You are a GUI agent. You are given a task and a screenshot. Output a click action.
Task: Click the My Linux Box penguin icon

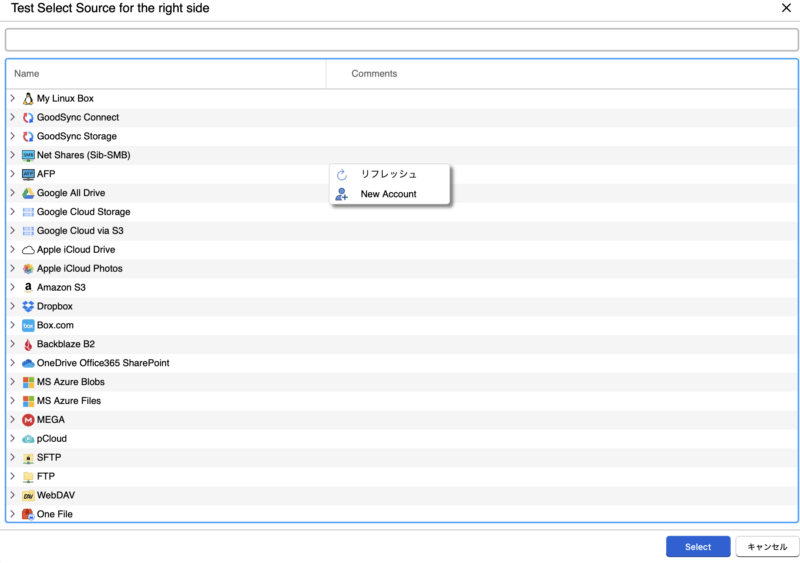point(28,99)
